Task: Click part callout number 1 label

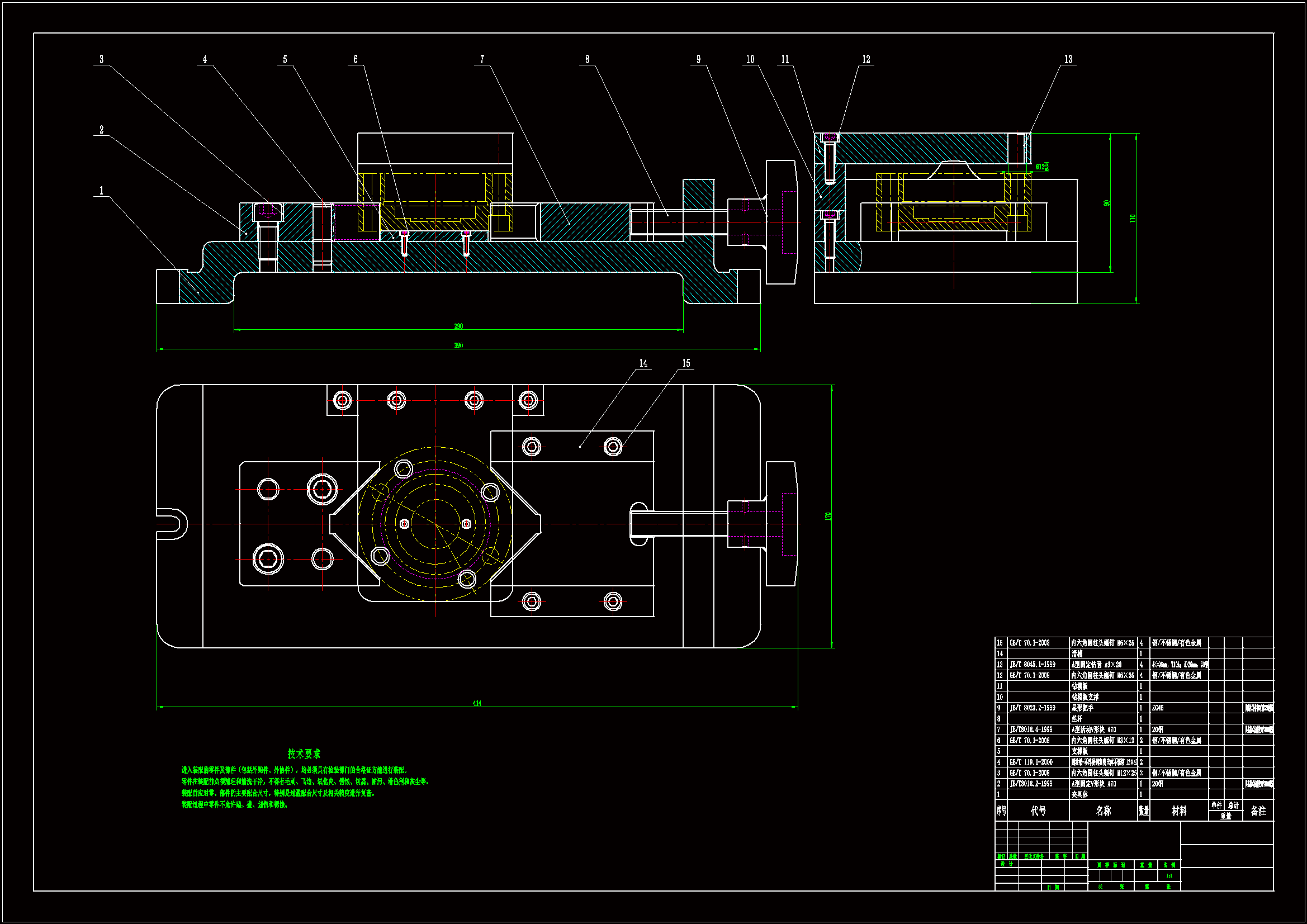Action: (101, 191)
